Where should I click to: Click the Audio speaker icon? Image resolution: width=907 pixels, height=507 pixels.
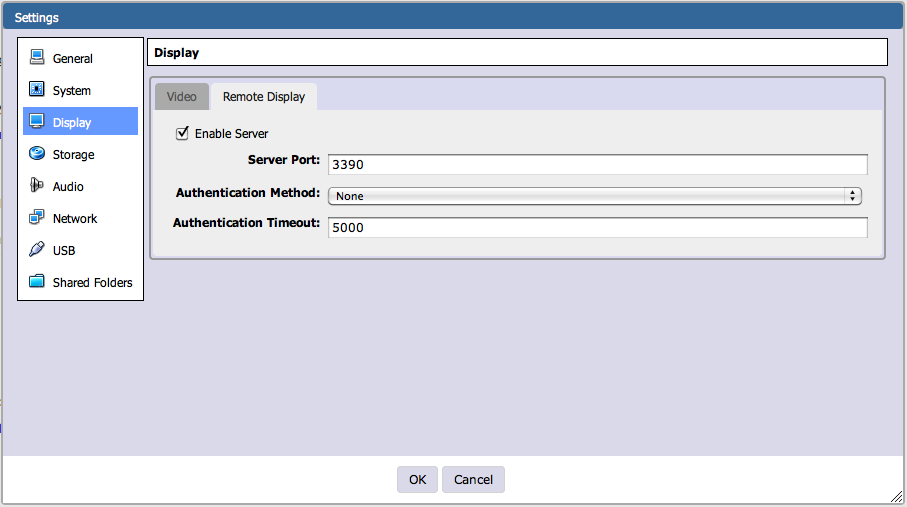pyautogui.click(x=37, y=186)
